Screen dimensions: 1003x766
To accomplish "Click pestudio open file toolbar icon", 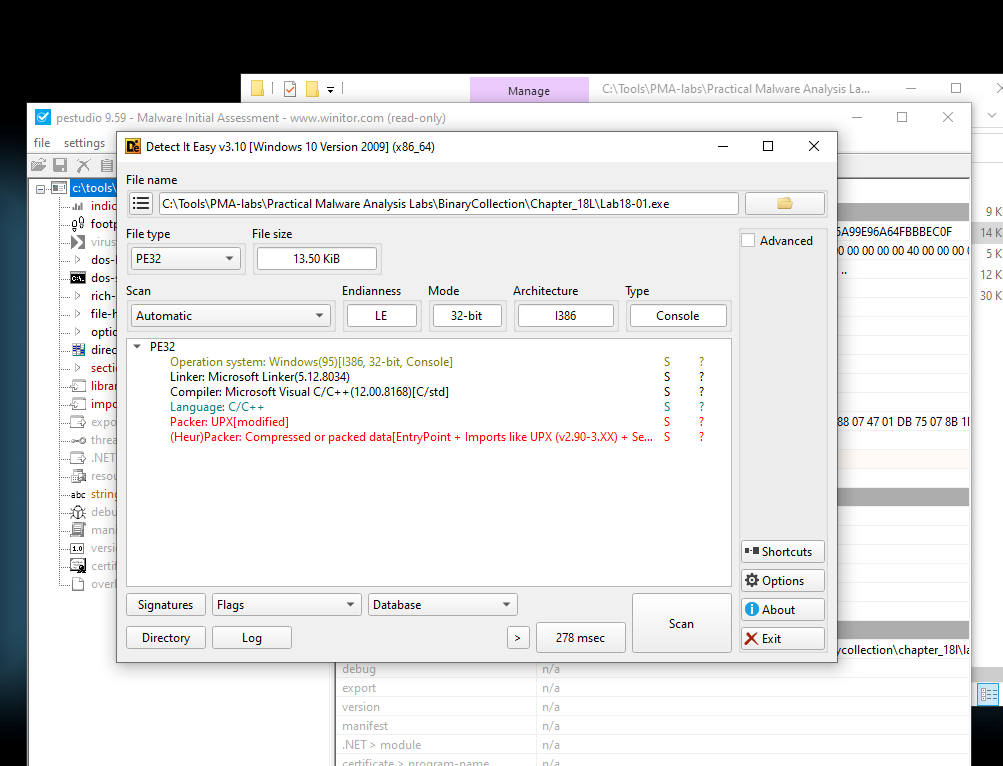I will pyautogui.click(x=38, y=165).
